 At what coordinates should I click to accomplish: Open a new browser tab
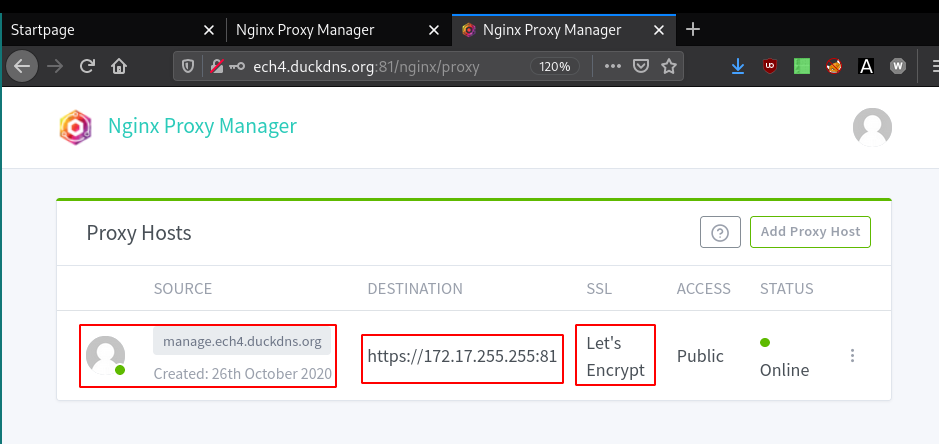[693, 29]
